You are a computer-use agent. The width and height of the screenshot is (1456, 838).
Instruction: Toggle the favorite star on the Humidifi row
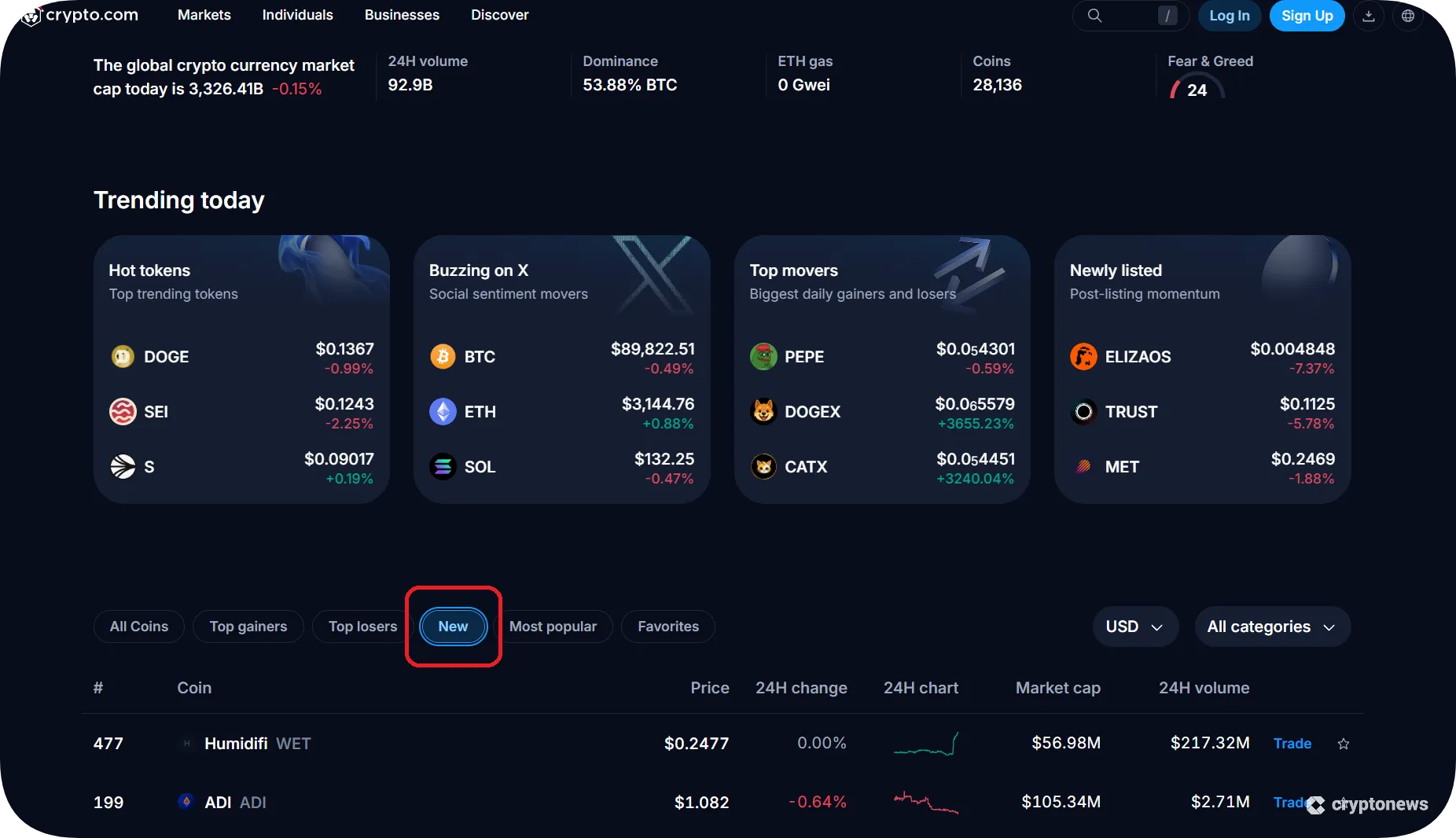point(1343,744)
